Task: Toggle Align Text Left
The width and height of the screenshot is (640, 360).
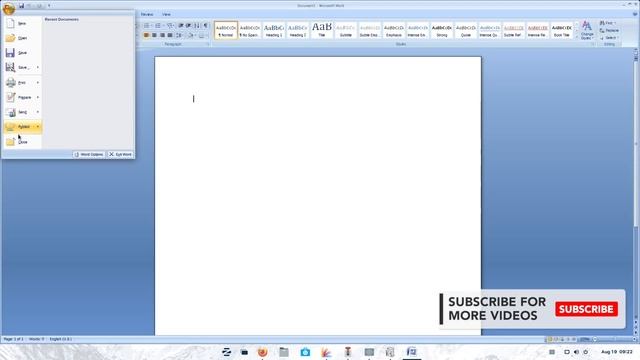Action: tap(146, 36)
